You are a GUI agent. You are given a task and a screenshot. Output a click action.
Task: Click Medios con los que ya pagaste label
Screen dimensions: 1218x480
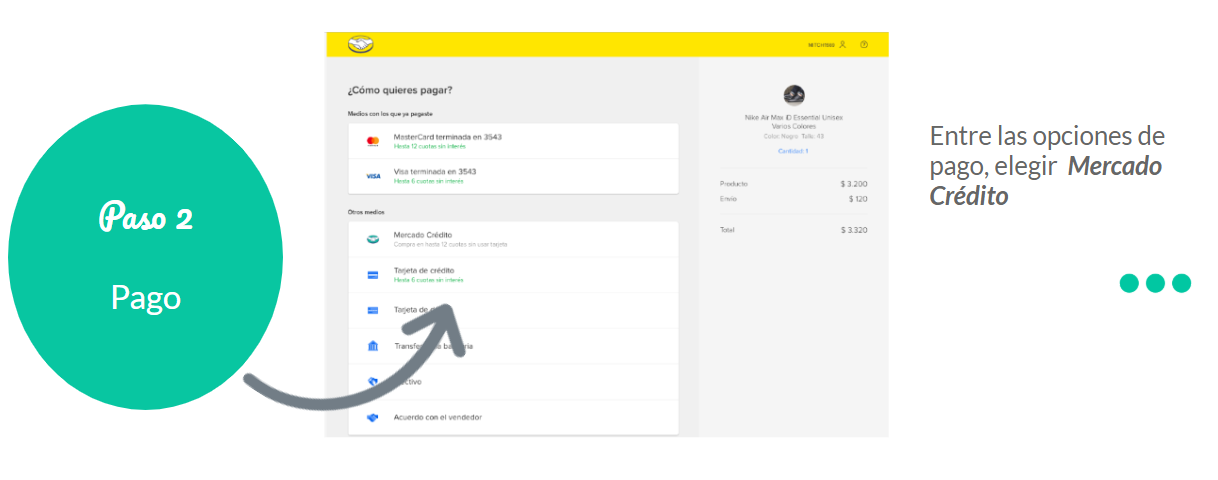pos(390,114)
